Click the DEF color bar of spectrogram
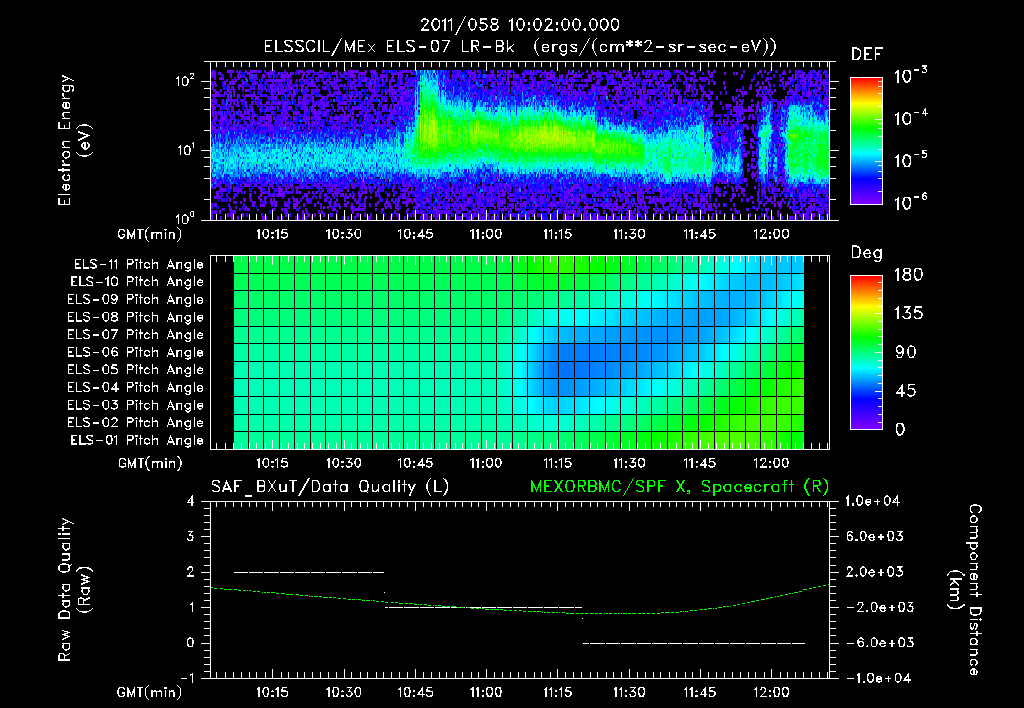The width and height of the screenshot is (1024, 708). coord(866,140)
